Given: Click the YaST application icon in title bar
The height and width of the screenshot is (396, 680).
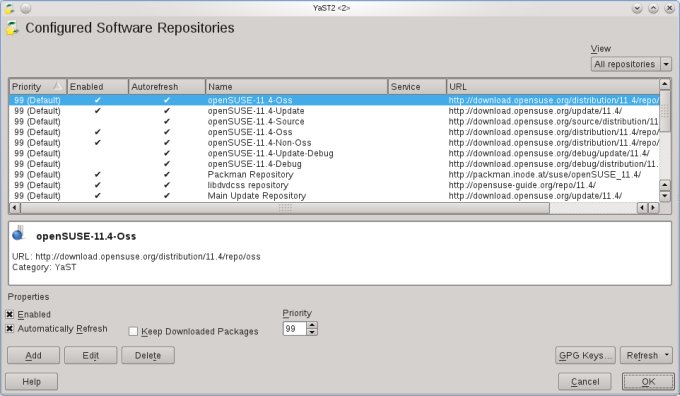Looking at the screenshot, I should [10, 8].
